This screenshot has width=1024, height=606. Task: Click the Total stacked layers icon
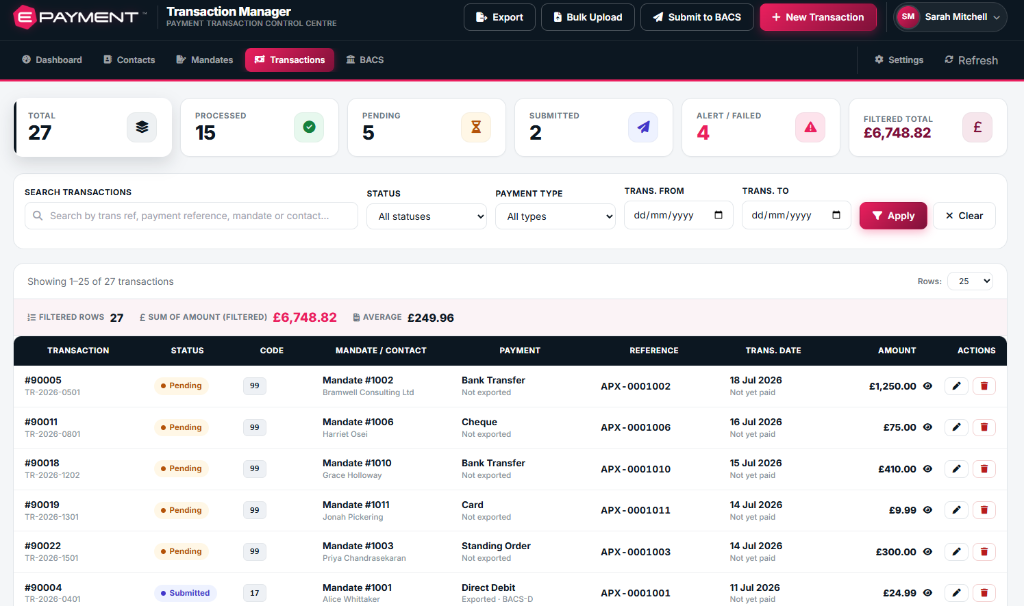[142, 127]
